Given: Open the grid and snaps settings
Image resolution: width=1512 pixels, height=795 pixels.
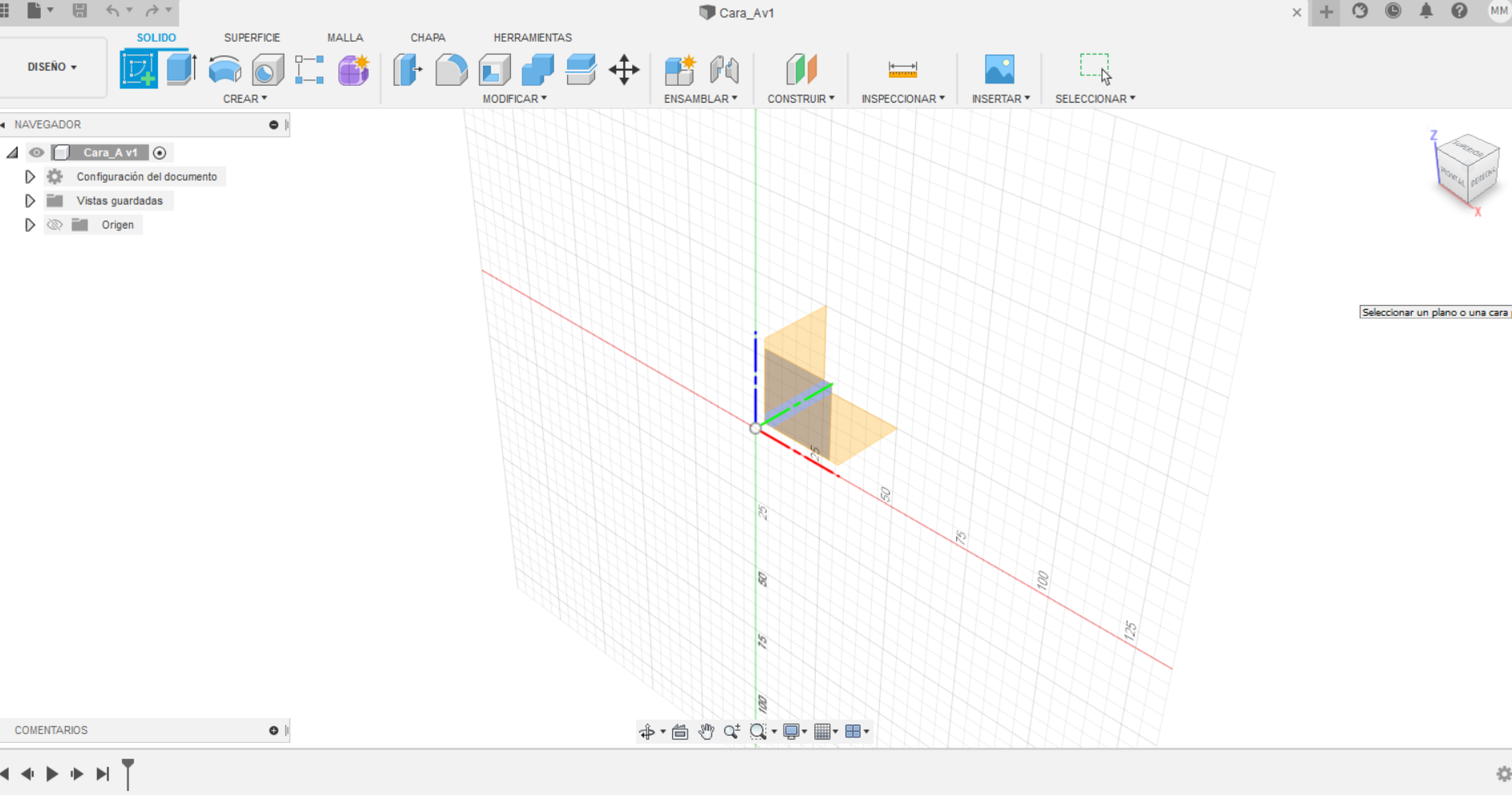Looking at the screenshot, I should [x=826, y=732].
